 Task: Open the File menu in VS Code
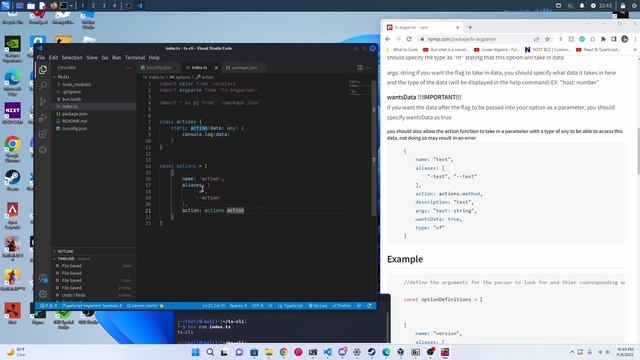pos(41,58)
